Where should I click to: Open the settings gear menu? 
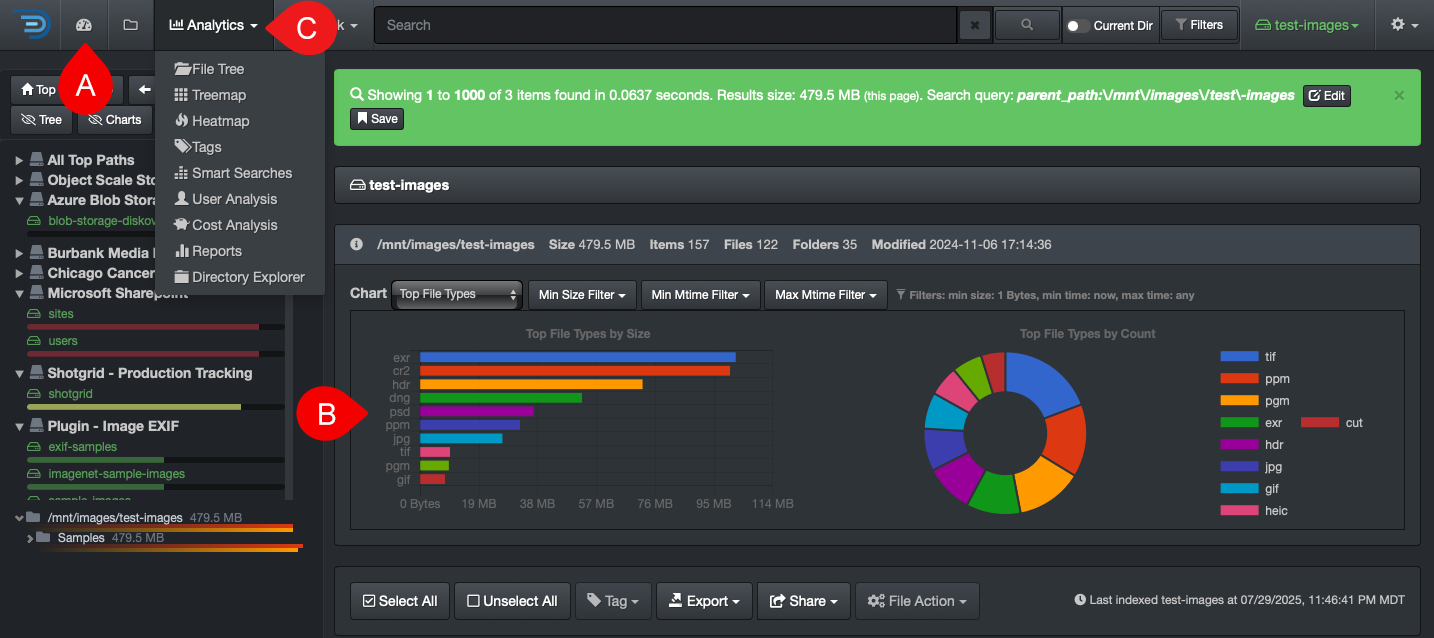point(1404,25)
